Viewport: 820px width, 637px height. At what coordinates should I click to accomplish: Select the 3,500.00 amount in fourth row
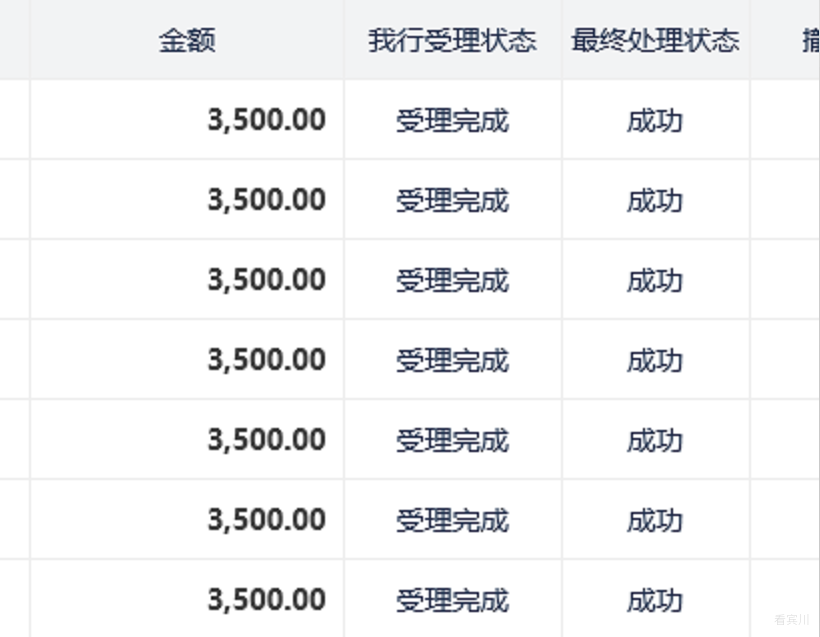pyautogui.click(x=267, y=360)
